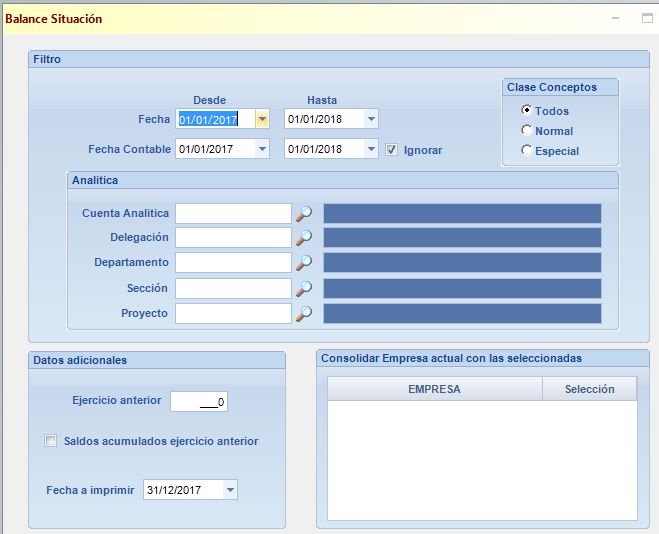Screen dimensions: 659x534
Task: Click the Ejercicio anterior label
Action: click(117, 400)
